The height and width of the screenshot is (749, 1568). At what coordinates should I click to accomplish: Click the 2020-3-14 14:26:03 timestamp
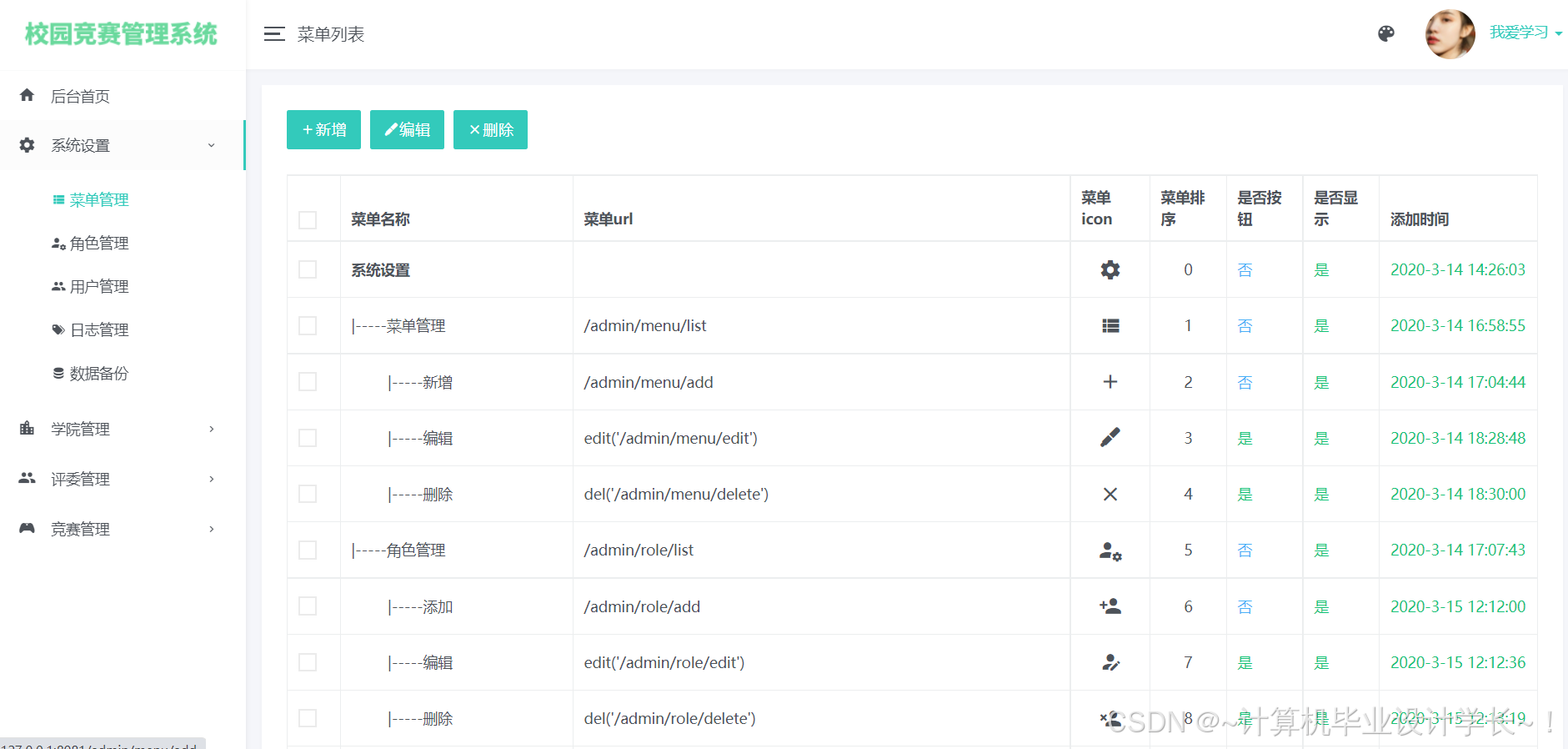tap(1458, 269)
